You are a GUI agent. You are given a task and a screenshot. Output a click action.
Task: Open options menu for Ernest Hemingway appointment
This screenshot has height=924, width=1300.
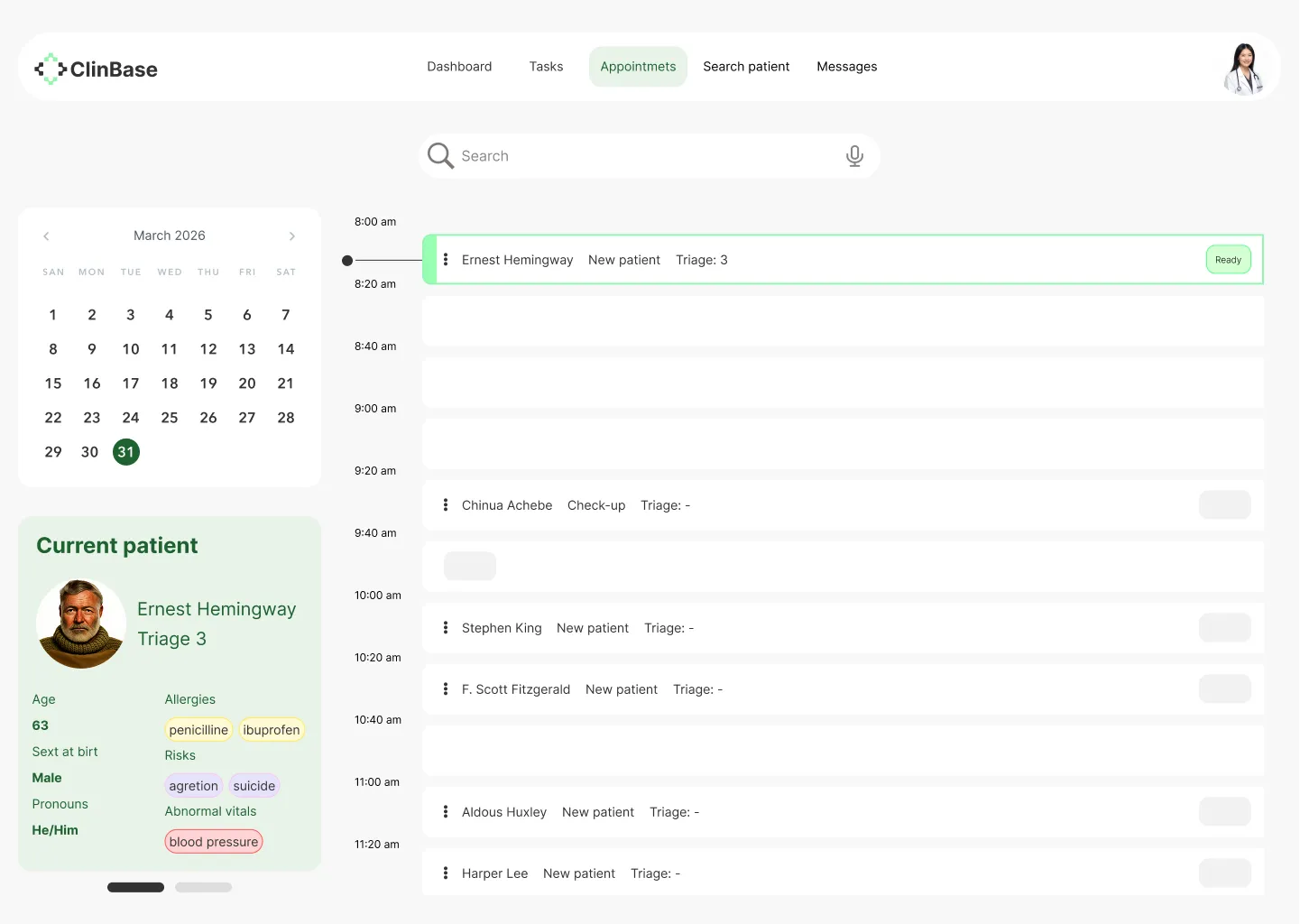446,260
